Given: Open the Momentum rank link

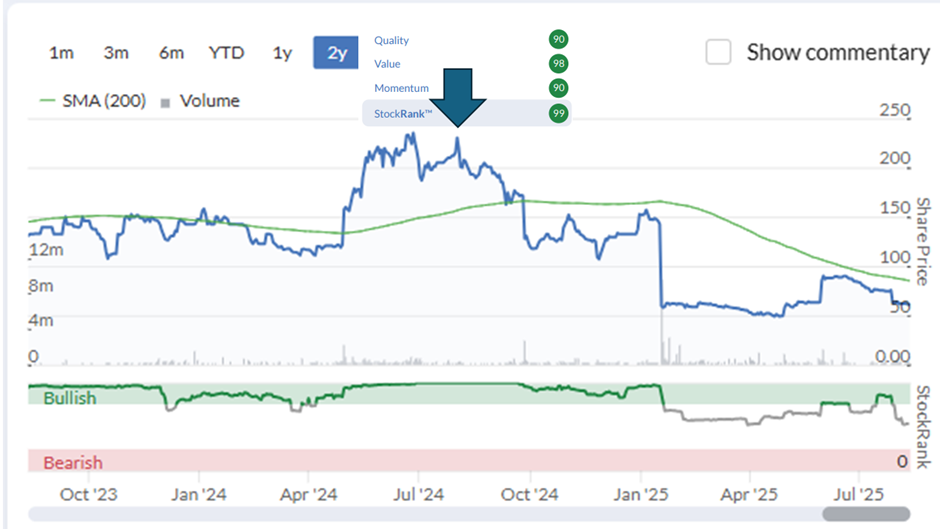Looking at the screenshot, I should click(x=402, y=88).
